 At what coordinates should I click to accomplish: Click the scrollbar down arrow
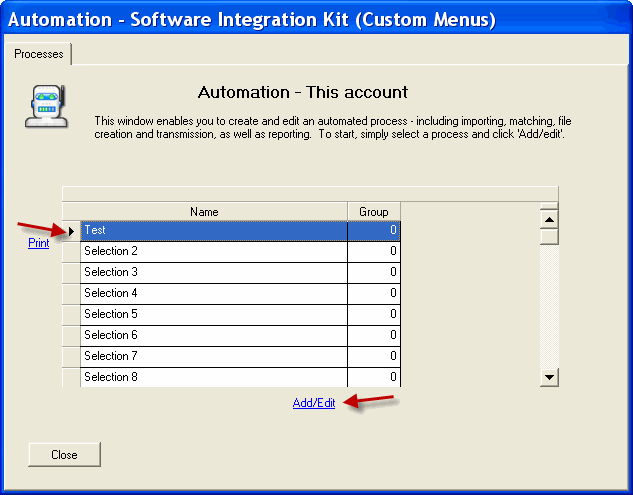tap(549, 377)
